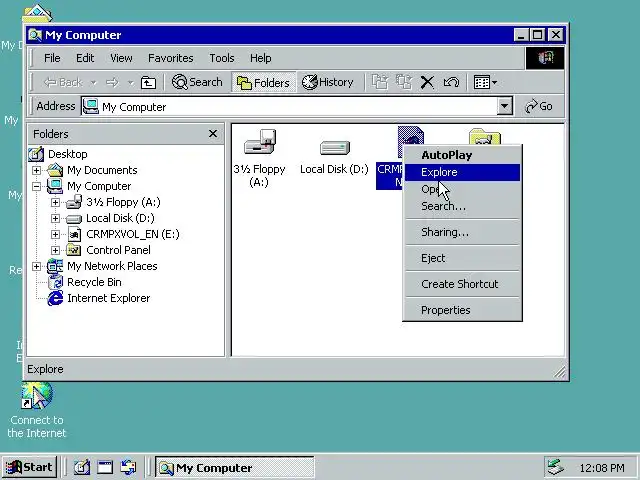640x480 pixels.
Task: Select Connect to the Internet desktop icon
Action: [x=36, y=411]
